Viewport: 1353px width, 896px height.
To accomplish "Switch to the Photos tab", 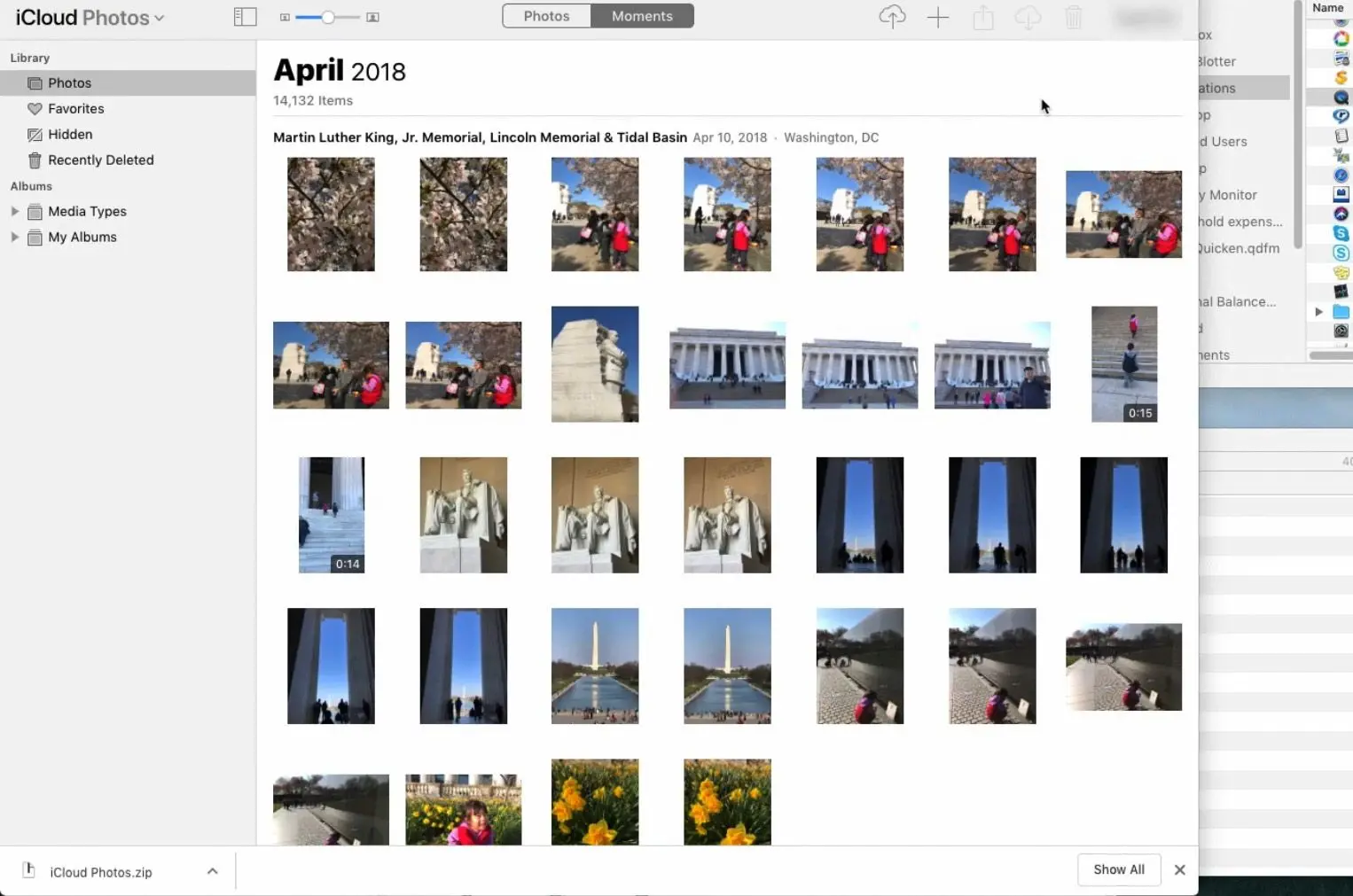I will pyautogui.click(x=545, y=15).
